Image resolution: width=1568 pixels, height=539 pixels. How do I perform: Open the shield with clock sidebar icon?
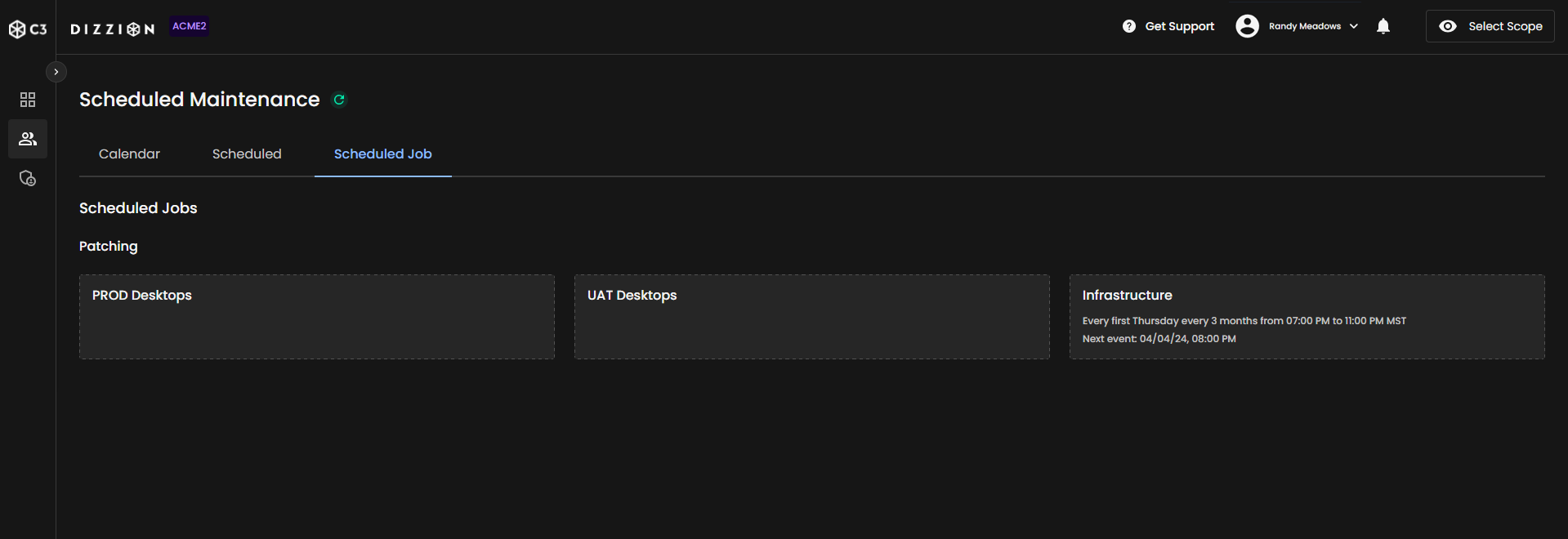(x=28, y=178)
